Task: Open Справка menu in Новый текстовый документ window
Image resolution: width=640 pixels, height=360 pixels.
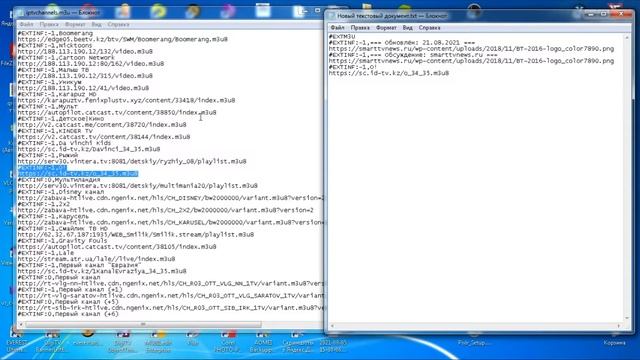Action: 429,28
